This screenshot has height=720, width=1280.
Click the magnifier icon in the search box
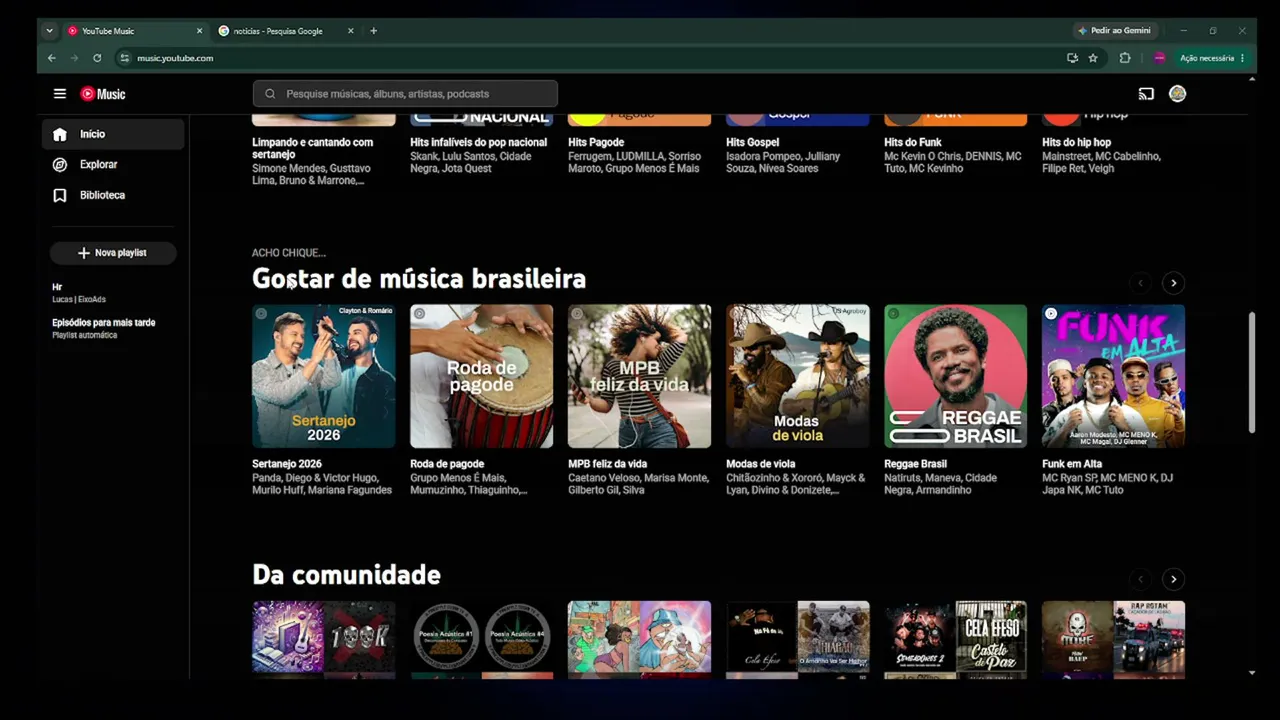coord(270,94)
